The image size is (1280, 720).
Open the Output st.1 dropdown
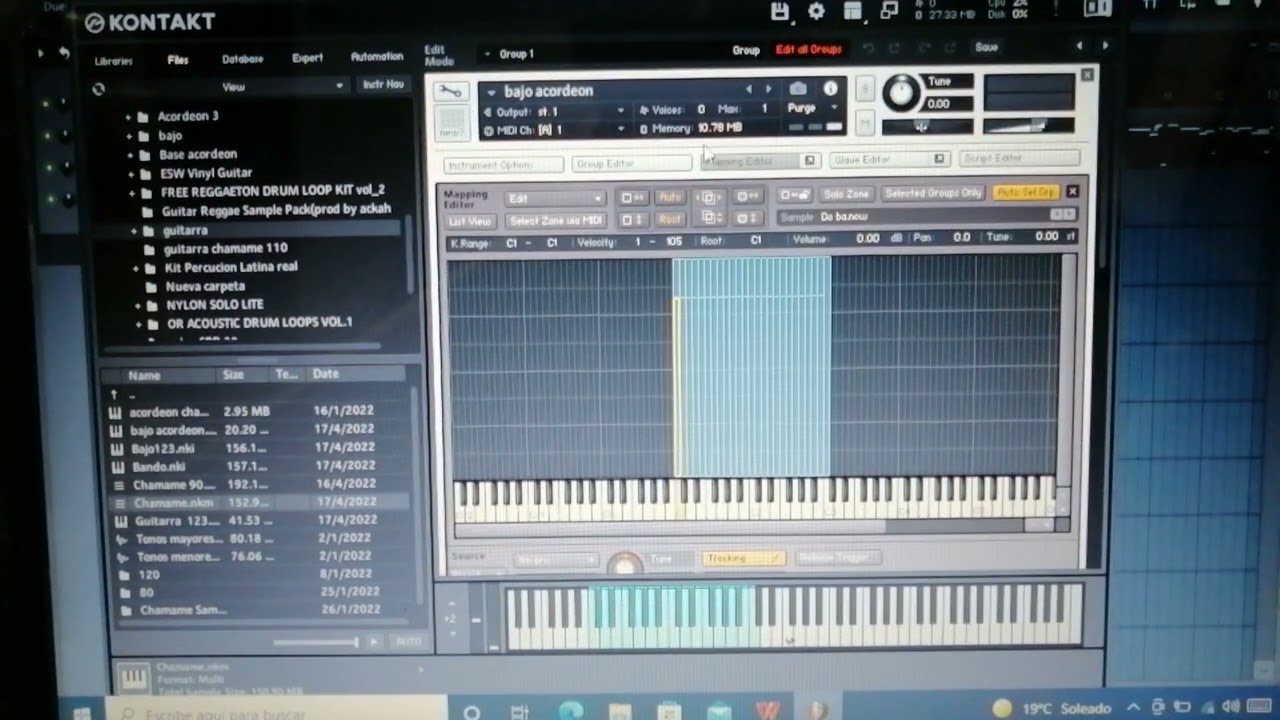[554, 111]
